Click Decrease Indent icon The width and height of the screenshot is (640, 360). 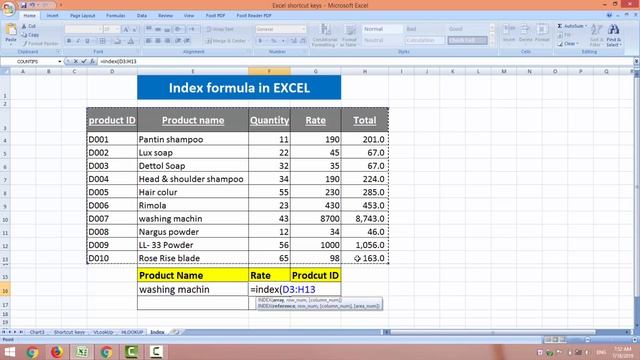178,41
